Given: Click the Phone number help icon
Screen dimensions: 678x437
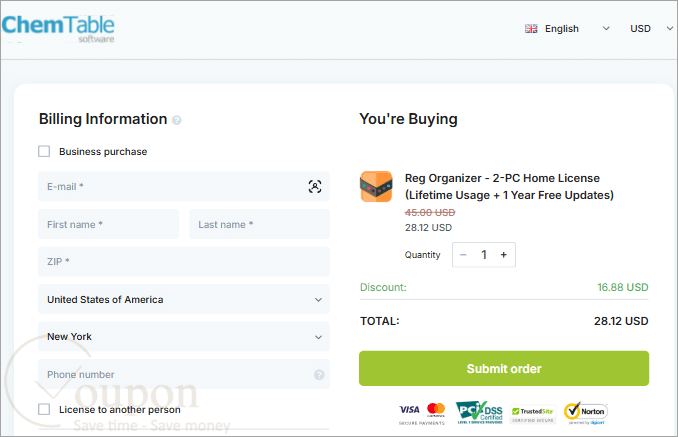Looking at the screenshot, I should 319,375.
